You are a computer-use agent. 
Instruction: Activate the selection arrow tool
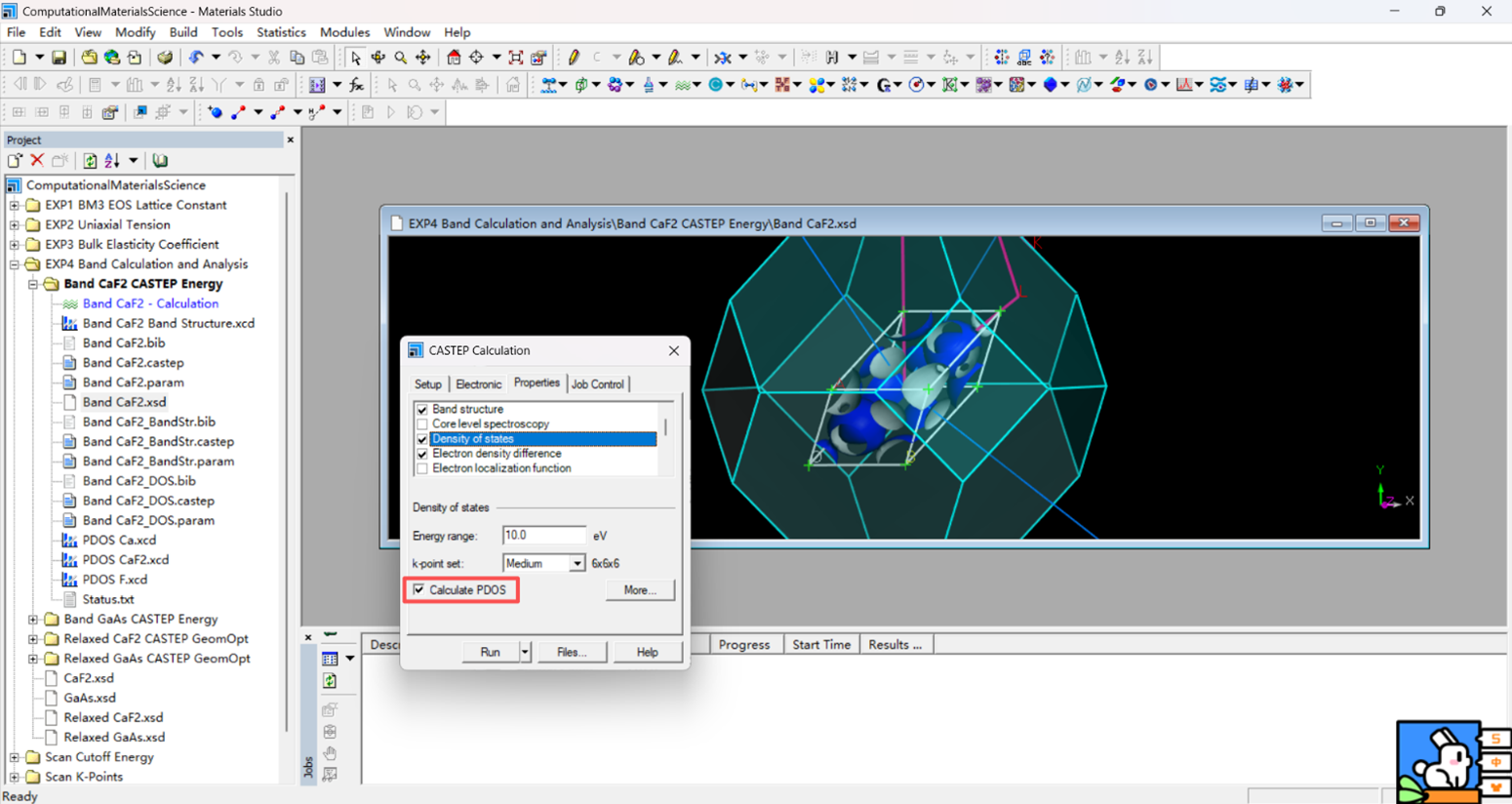(x=355, y=58)
